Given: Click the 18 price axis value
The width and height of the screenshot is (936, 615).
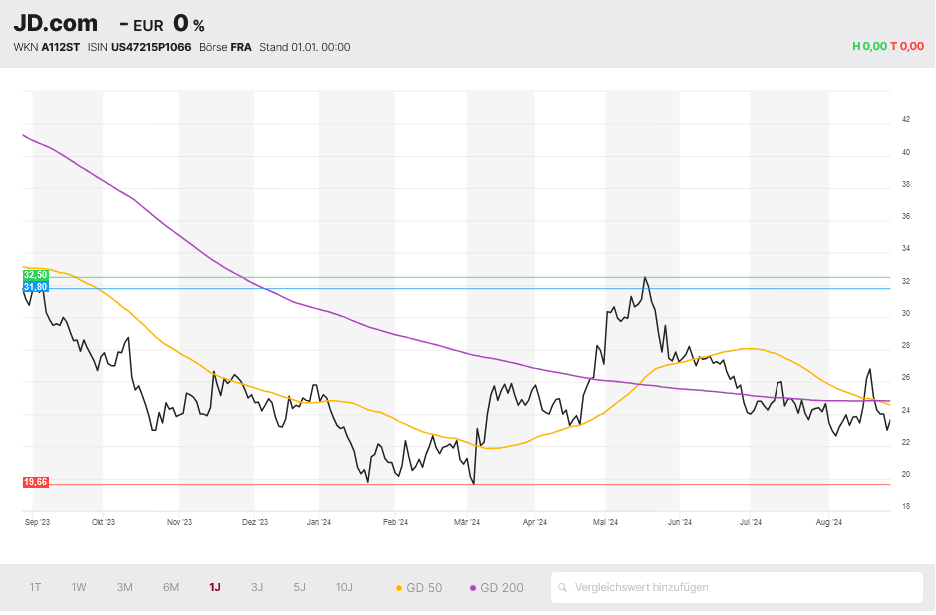Looking at the screenshot, I should (x=906, y=506).
